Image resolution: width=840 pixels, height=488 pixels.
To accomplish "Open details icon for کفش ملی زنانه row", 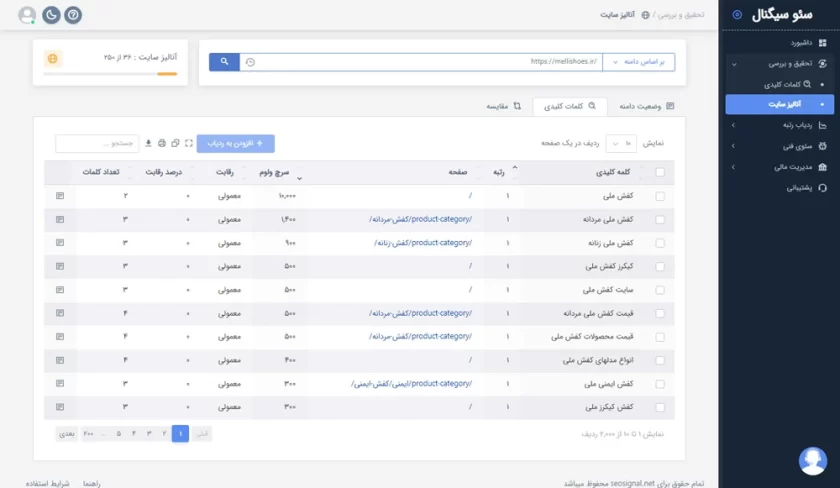I will pyautogui.click(x=60, y=243).
